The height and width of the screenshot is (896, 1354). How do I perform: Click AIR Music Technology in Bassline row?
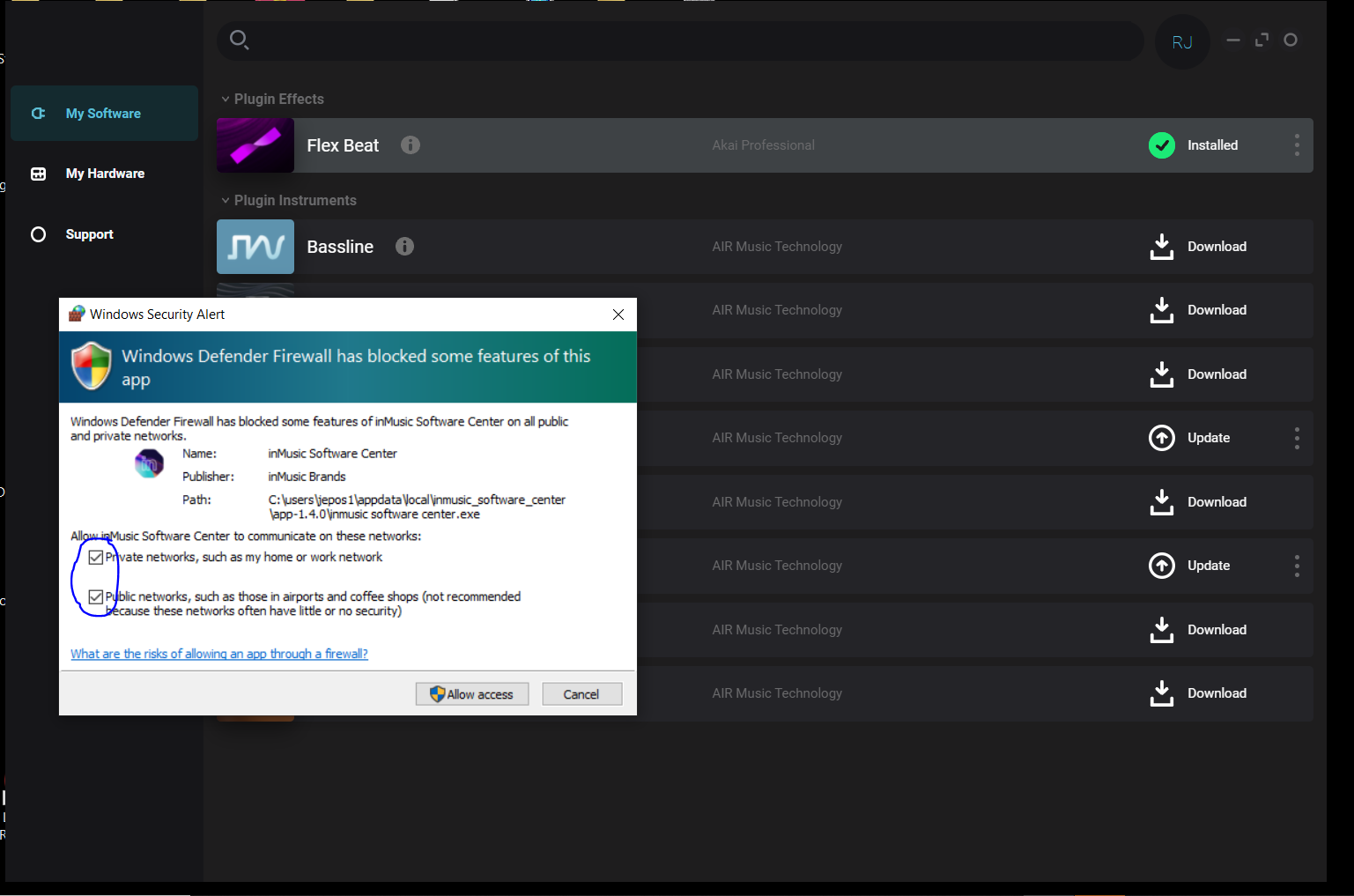point(777,247)
